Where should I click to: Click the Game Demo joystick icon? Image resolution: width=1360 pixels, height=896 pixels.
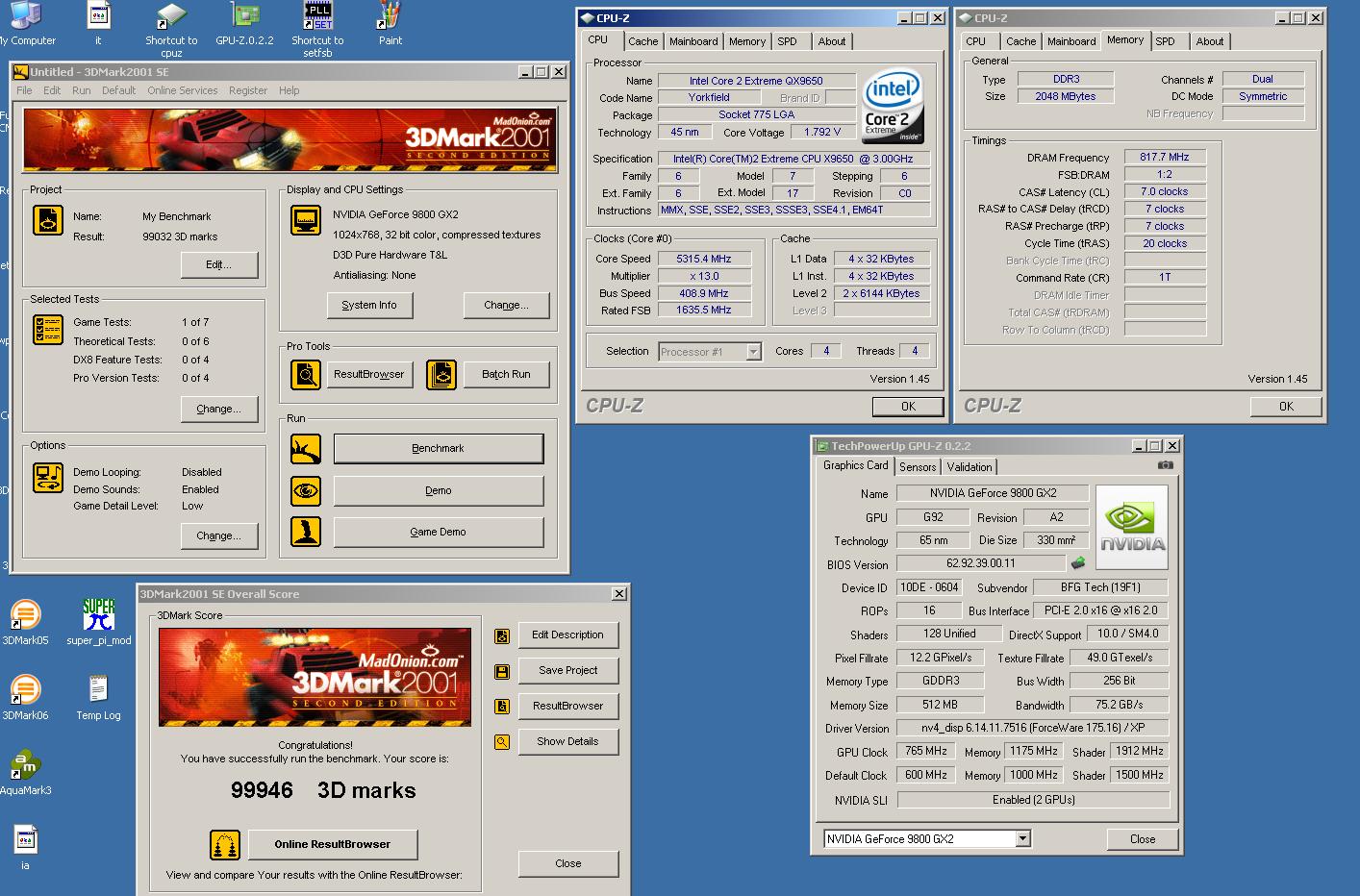click(306, 532)
